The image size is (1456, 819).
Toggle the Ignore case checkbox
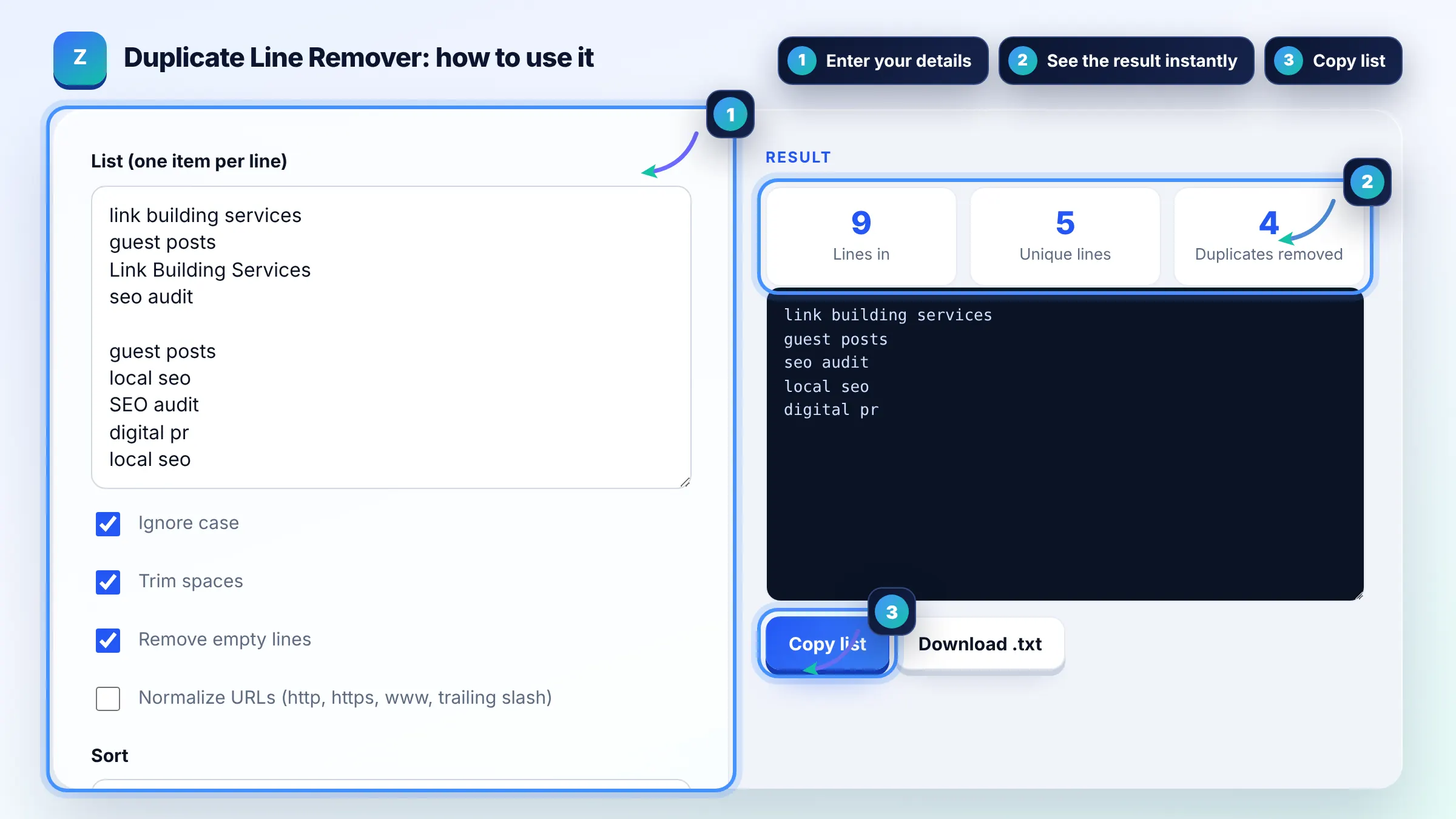click(108, 524)
